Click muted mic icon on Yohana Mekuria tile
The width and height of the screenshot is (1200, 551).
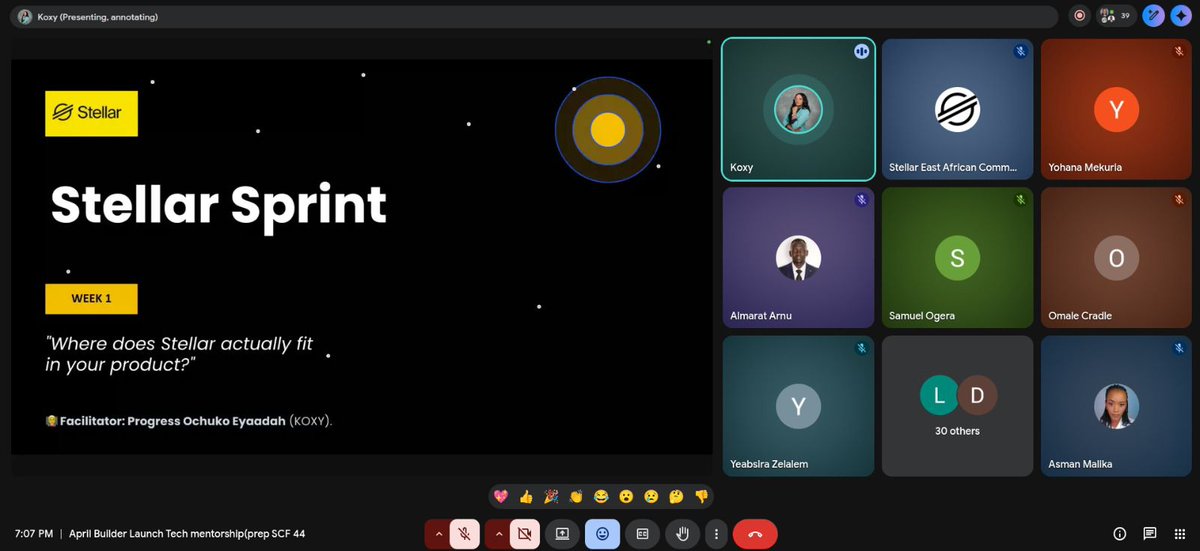pos(1179,52)
